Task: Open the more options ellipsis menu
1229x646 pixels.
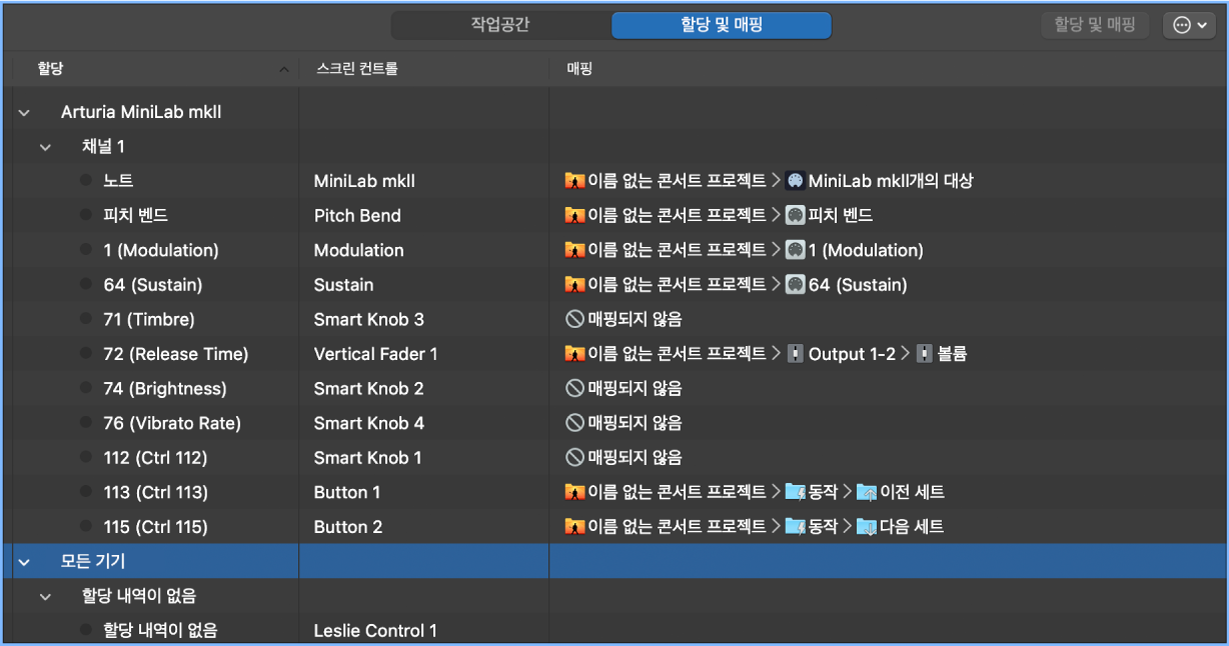Action: [x=1189, y=25]
